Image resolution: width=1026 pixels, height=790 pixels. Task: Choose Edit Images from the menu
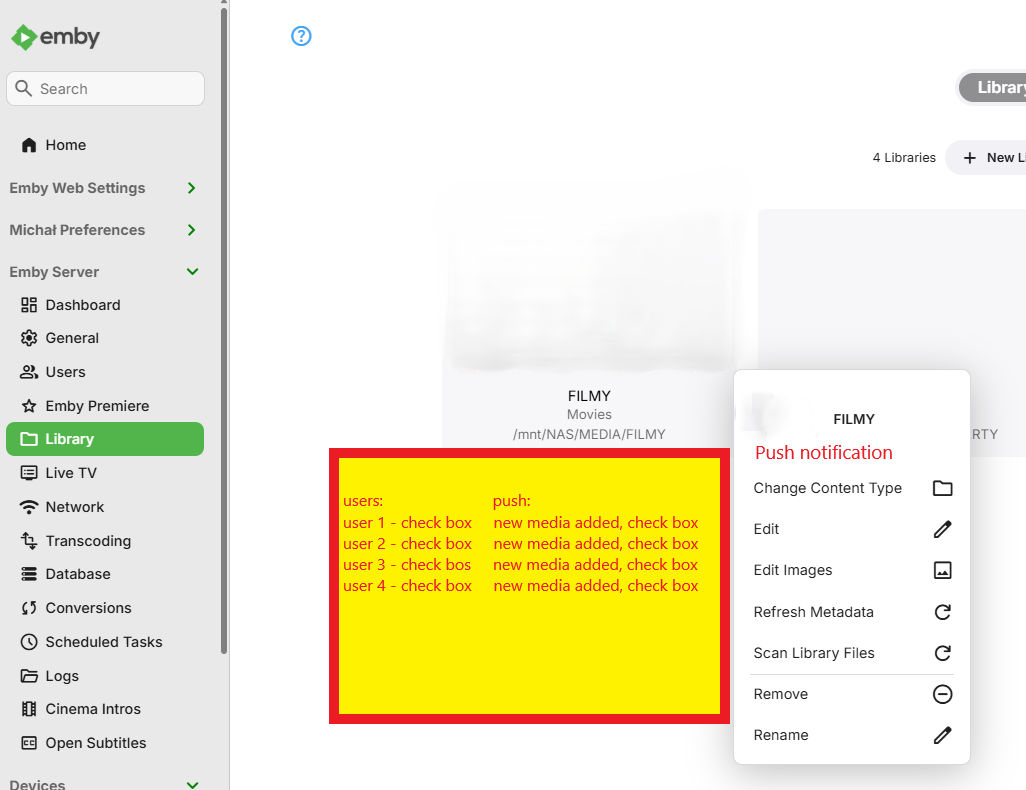click(x=852, y=570)
